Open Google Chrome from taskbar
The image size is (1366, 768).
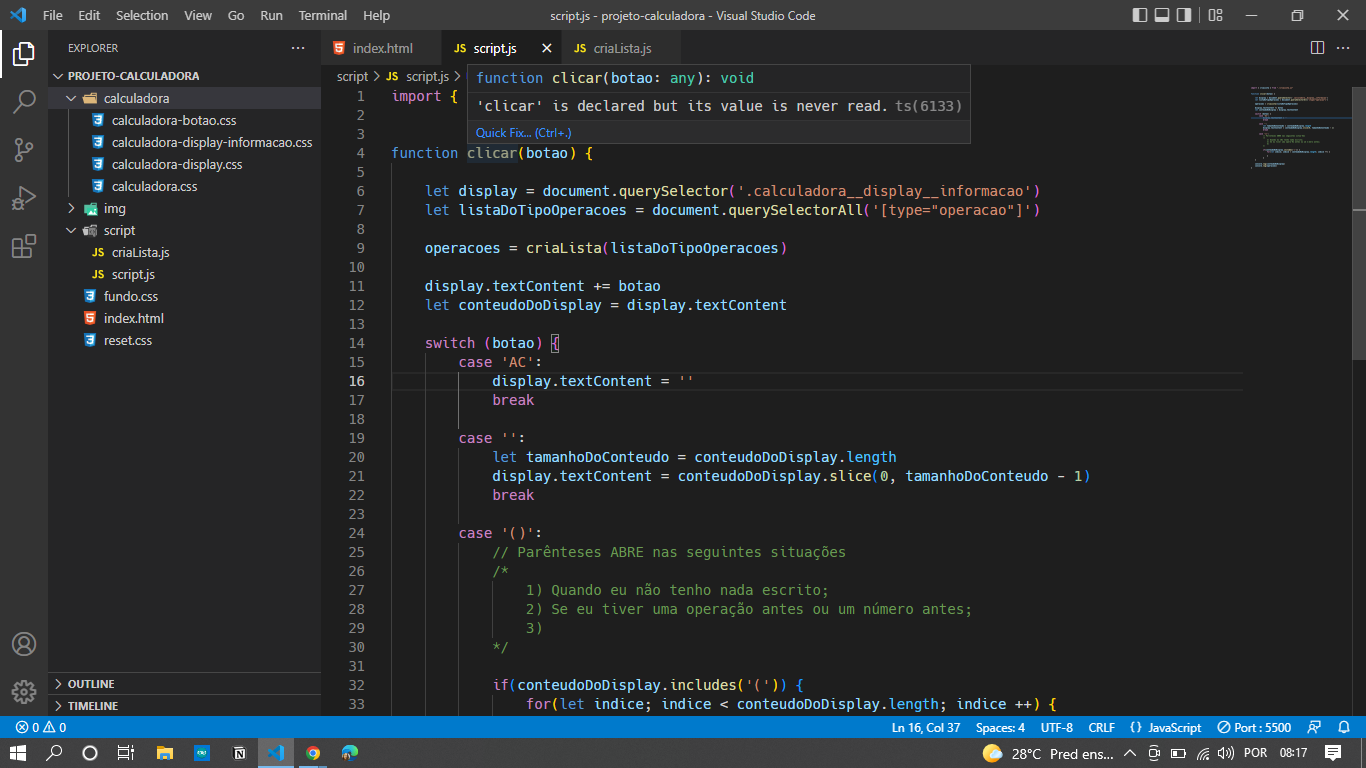(x=313, y=753)
